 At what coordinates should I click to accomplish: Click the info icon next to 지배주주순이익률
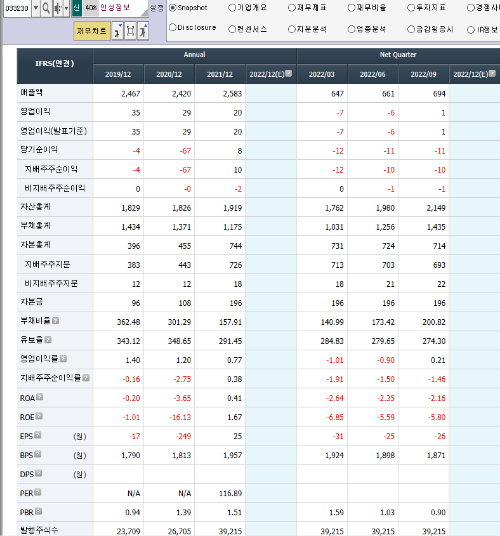[x=86, y=378]
